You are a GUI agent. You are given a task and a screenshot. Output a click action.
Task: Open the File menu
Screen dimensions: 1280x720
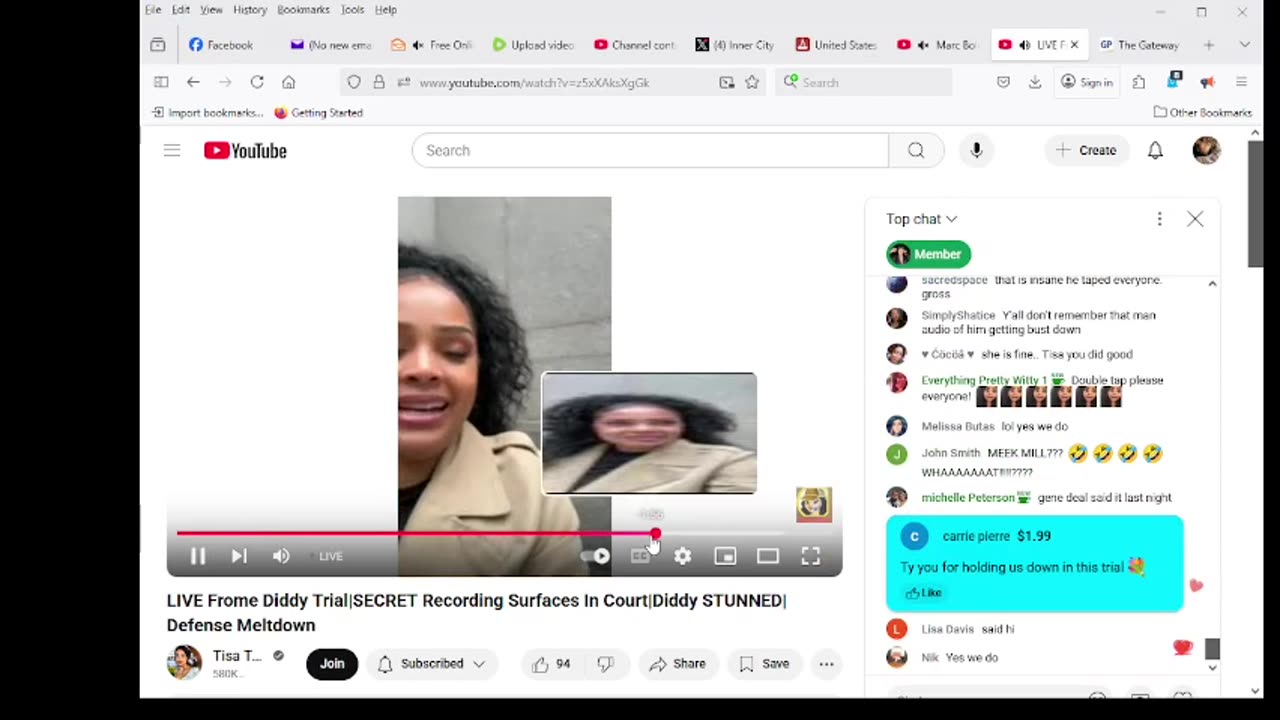pos(153,10)
